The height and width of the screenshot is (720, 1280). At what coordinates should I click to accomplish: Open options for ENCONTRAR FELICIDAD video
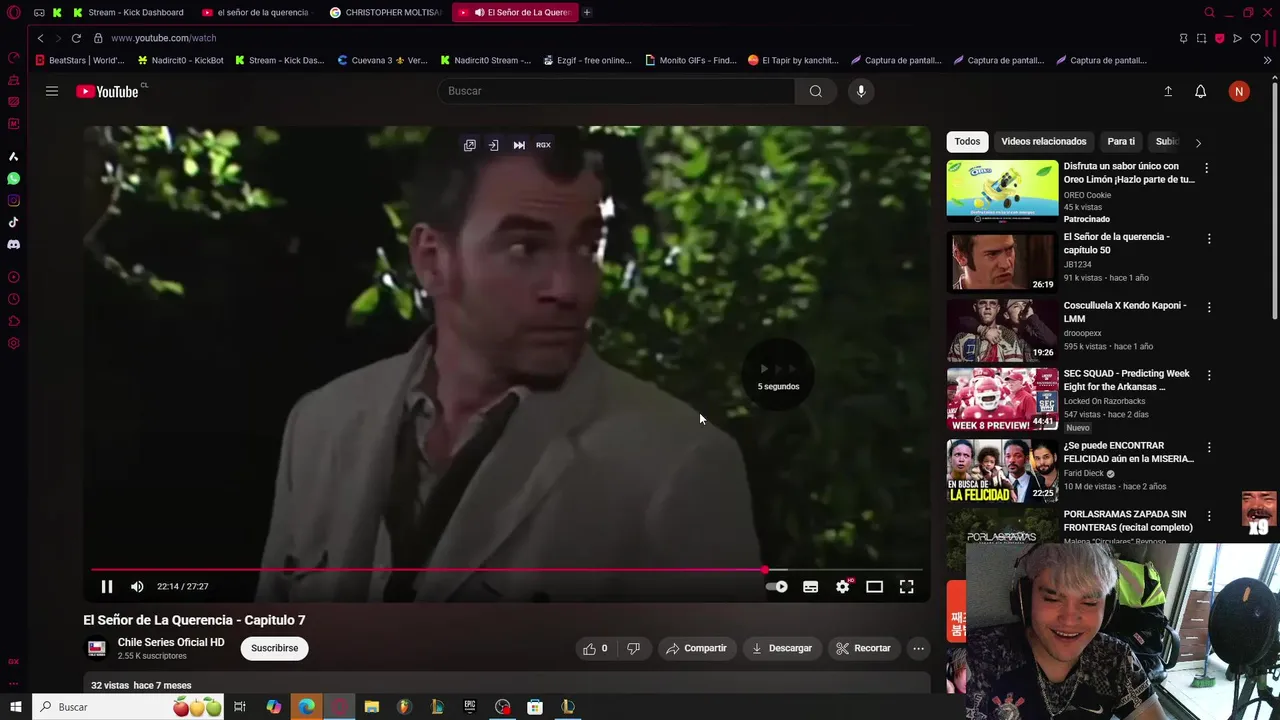click(x=1209, y=447)
